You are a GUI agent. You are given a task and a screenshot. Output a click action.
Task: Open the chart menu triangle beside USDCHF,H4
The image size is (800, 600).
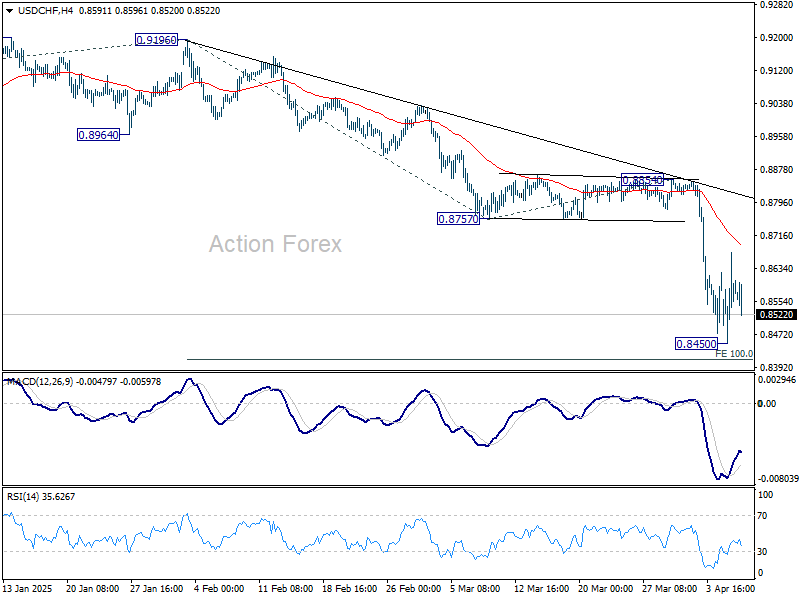pos(9,11)
